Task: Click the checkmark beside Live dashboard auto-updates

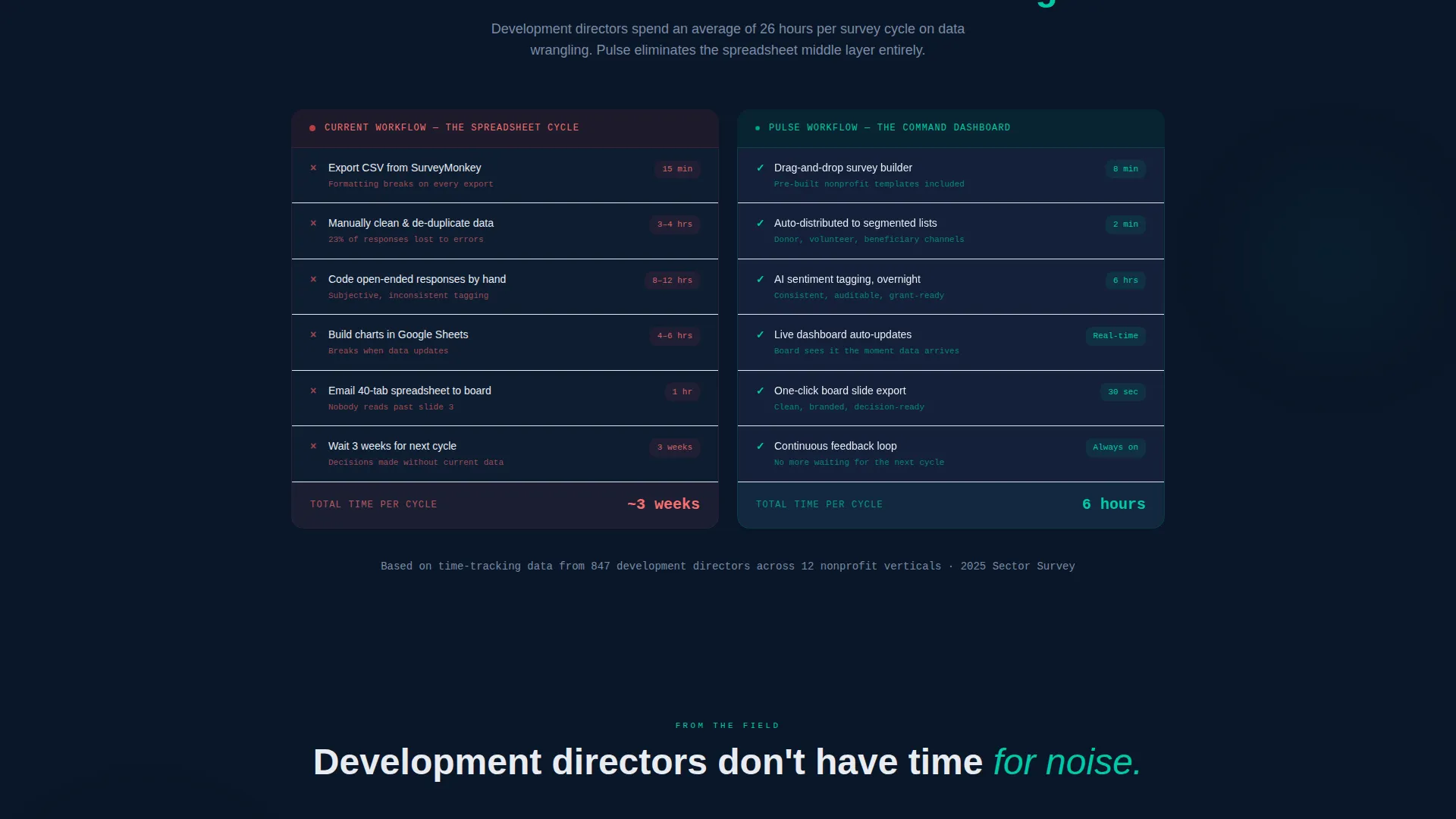Action: click(760, 334)
